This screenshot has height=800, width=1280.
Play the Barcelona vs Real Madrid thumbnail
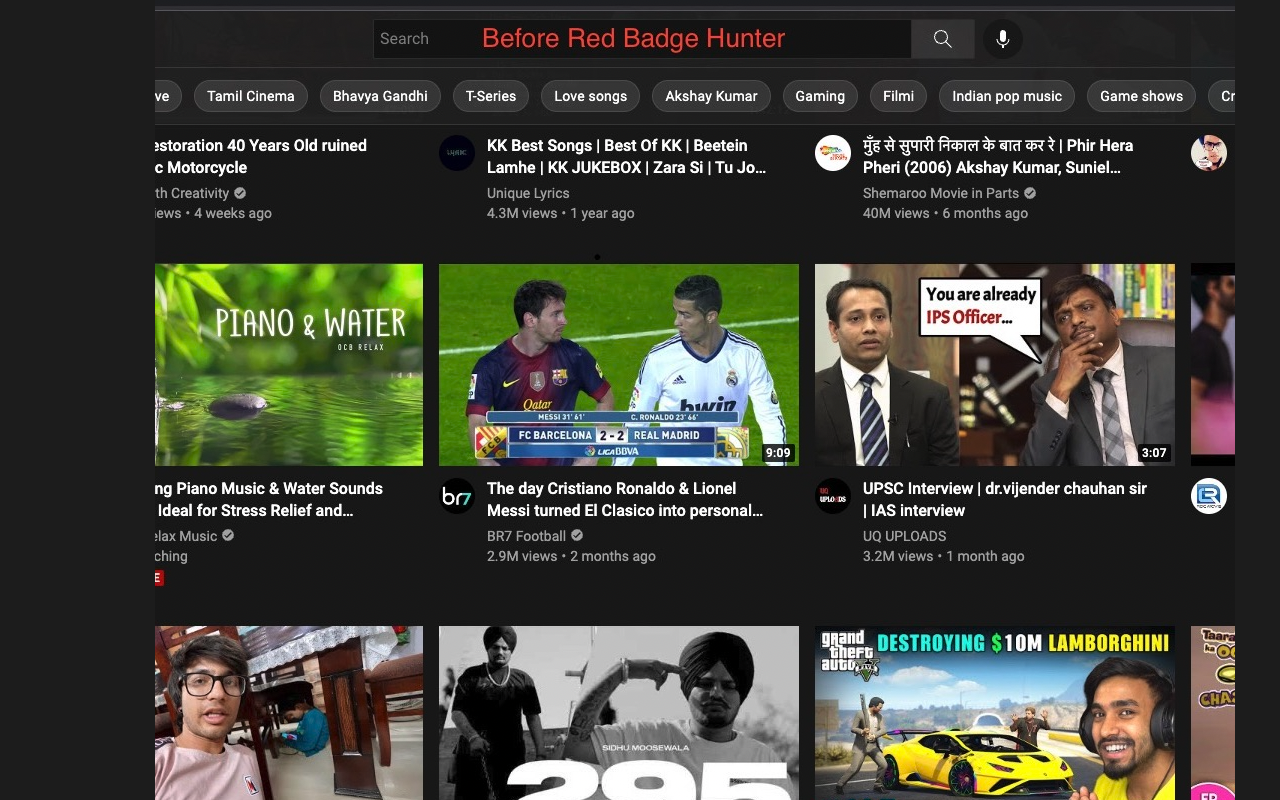point(619,365)
